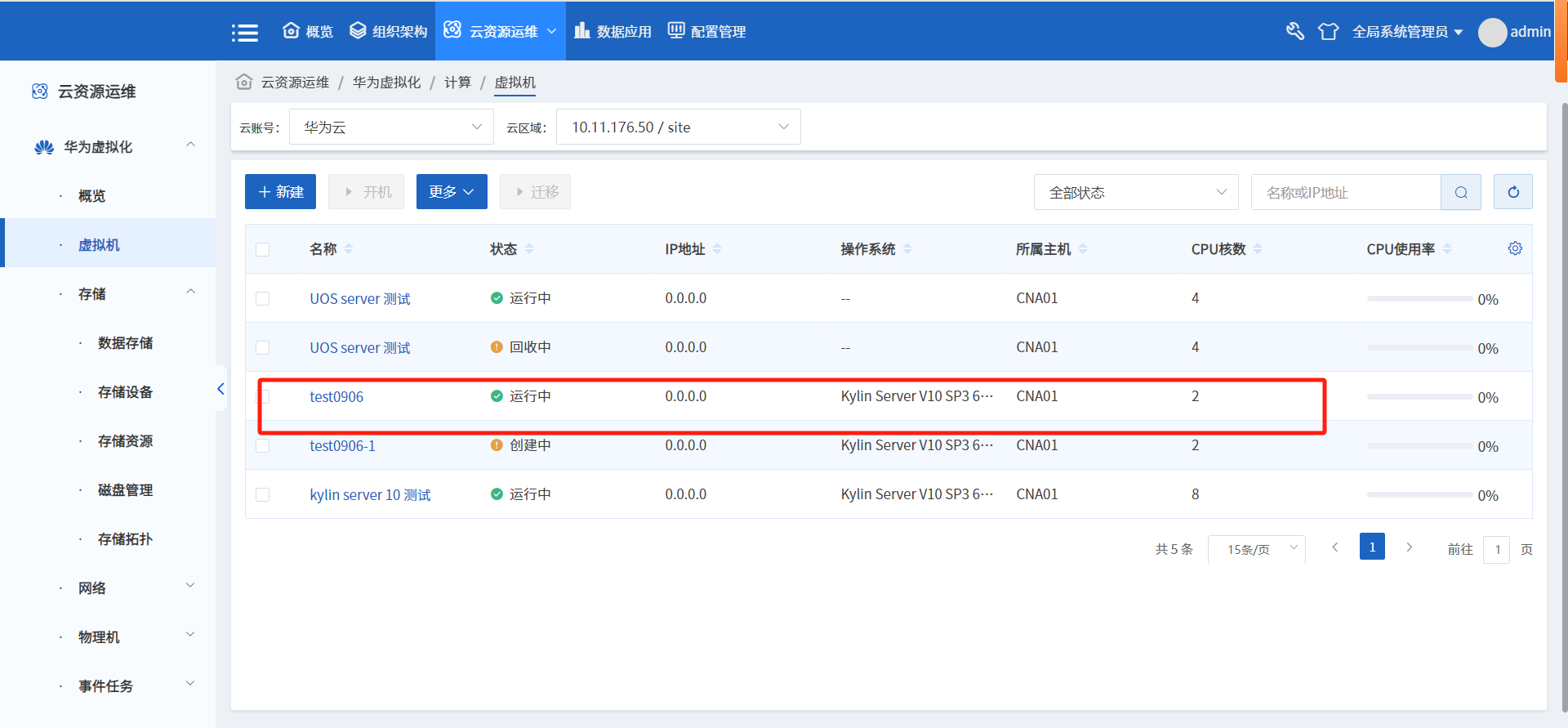Sort by CPU使用率 column arrows
This screenshot has width=1568, height=728.
click(1447, 248)
